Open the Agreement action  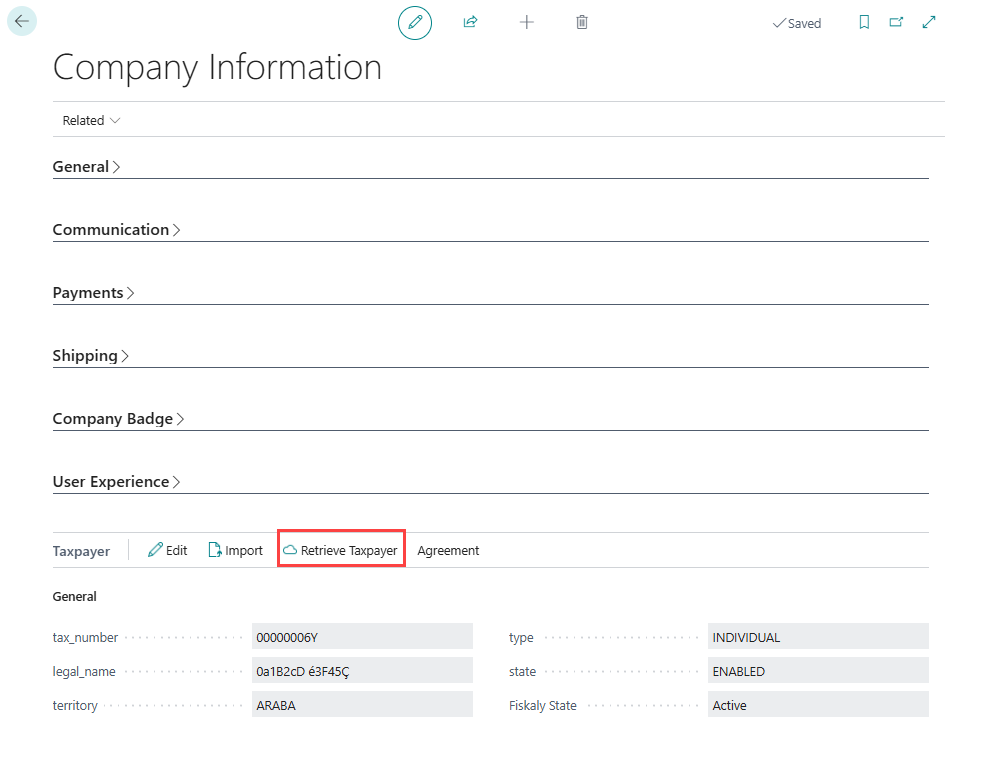coord(448,550)
